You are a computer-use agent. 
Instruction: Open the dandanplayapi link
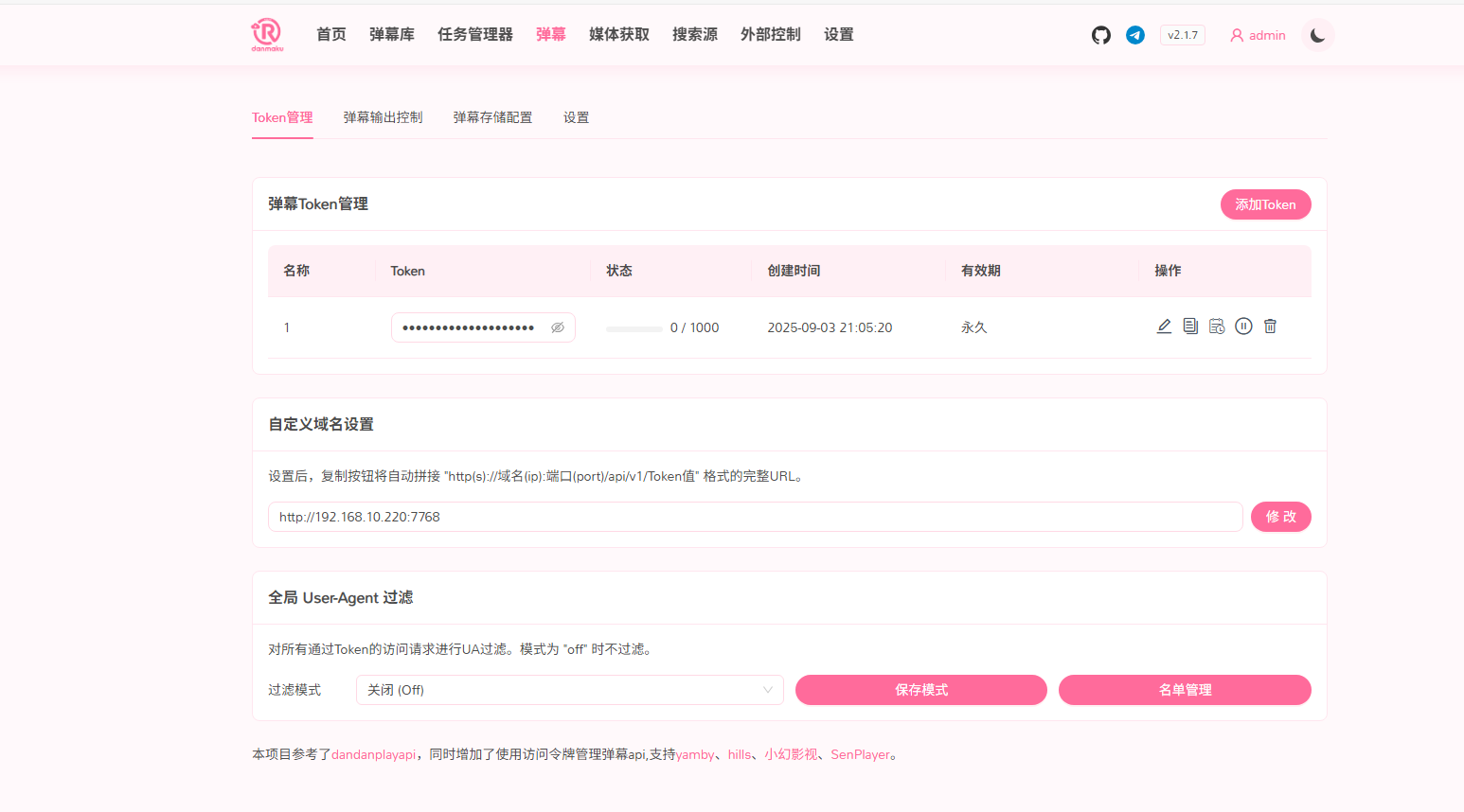(373, 754)
